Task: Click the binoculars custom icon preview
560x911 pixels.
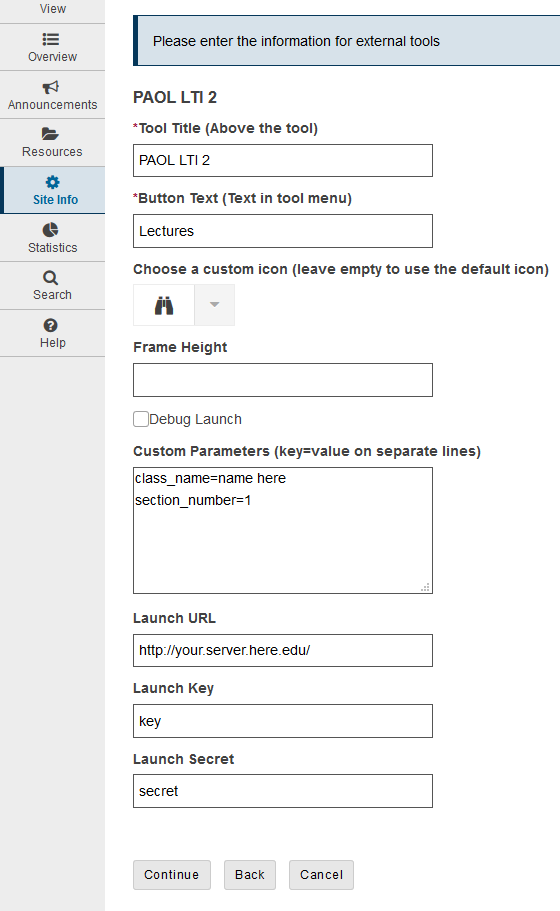Action: coord(164,305)
